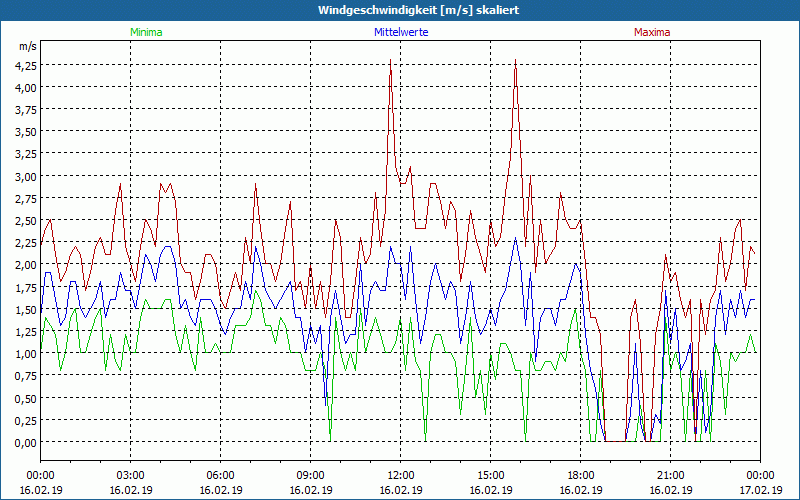This screenshot has width=800, height=500.
Task: Click the 3,00 y-axis value
Action: (26, 176)
